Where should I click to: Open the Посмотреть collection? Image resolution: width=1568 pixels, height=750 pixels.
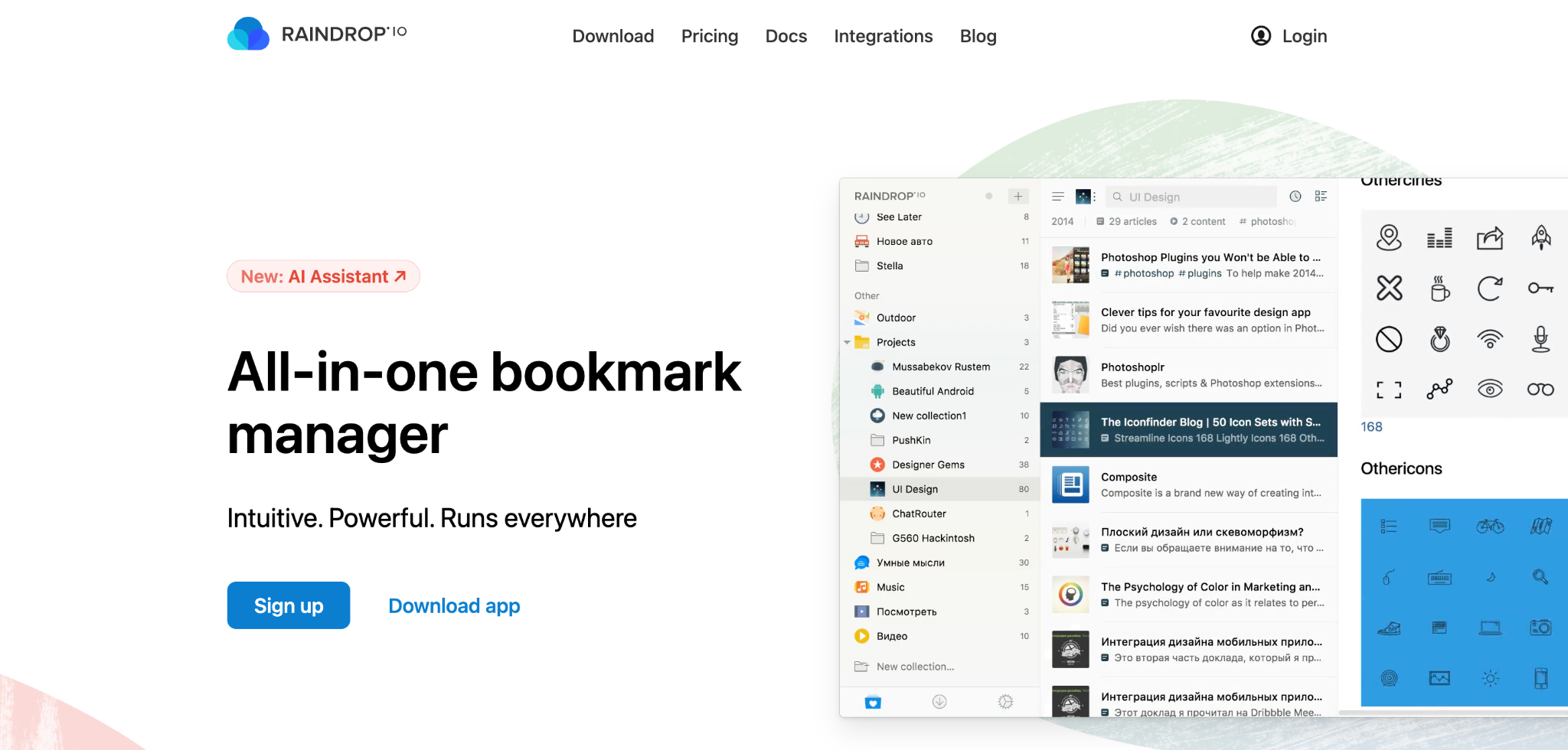click(x=939, y=611)
